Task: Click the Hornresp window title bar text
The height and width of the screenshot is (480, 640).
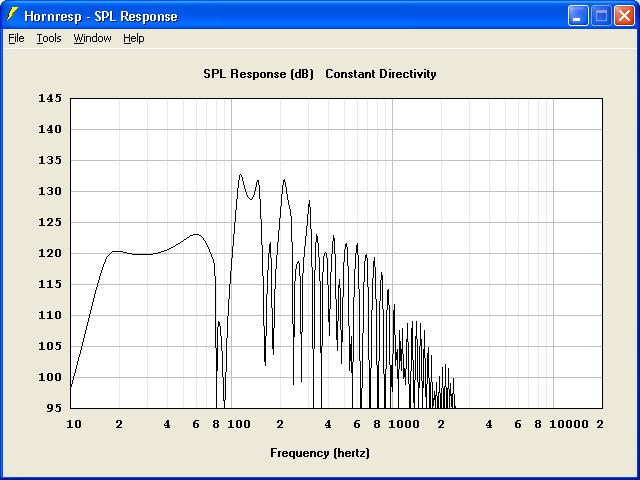Action: 101,16
